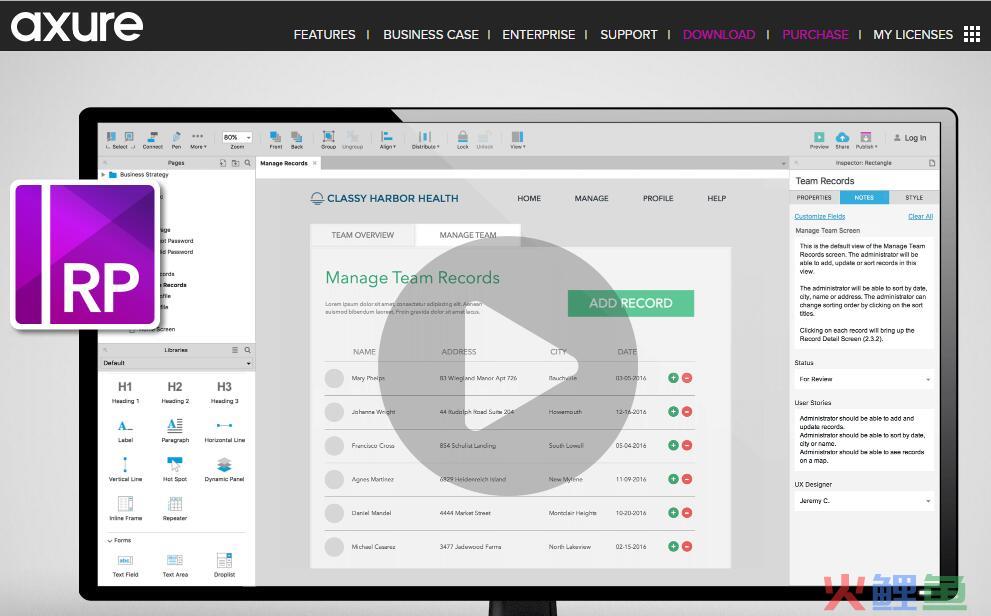Collapse the Forms section
This screenshot has width=991, height=616.
pos(110,541)
